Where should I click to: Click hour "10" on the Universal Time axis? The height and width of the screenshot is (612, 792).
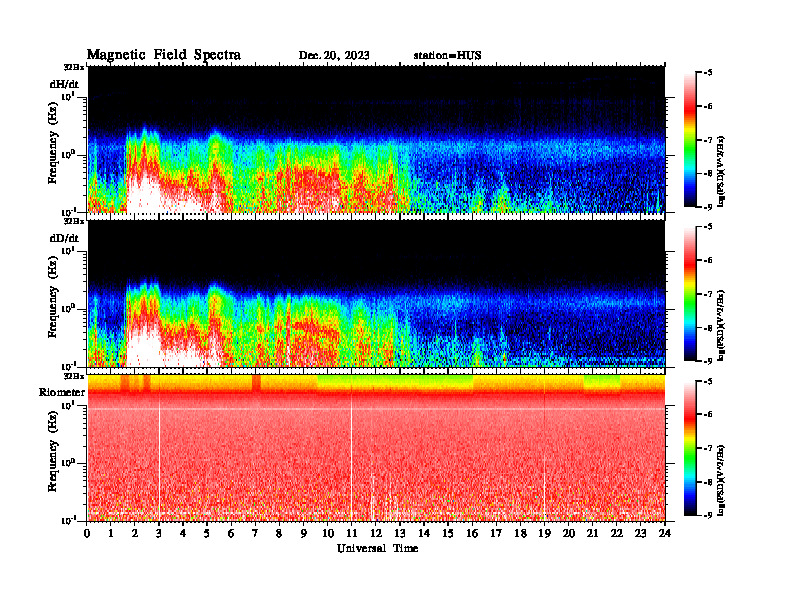click(x=328, y=533)
